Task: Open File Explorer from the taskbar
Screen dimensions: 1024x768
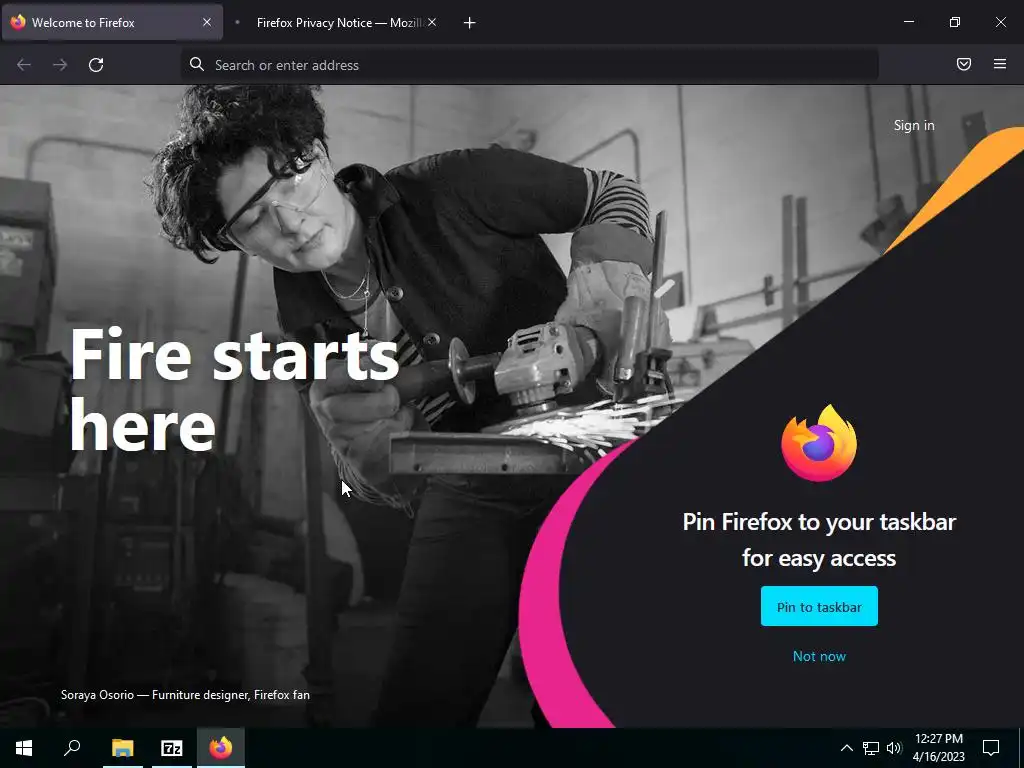Action: (x=123, y=748)
